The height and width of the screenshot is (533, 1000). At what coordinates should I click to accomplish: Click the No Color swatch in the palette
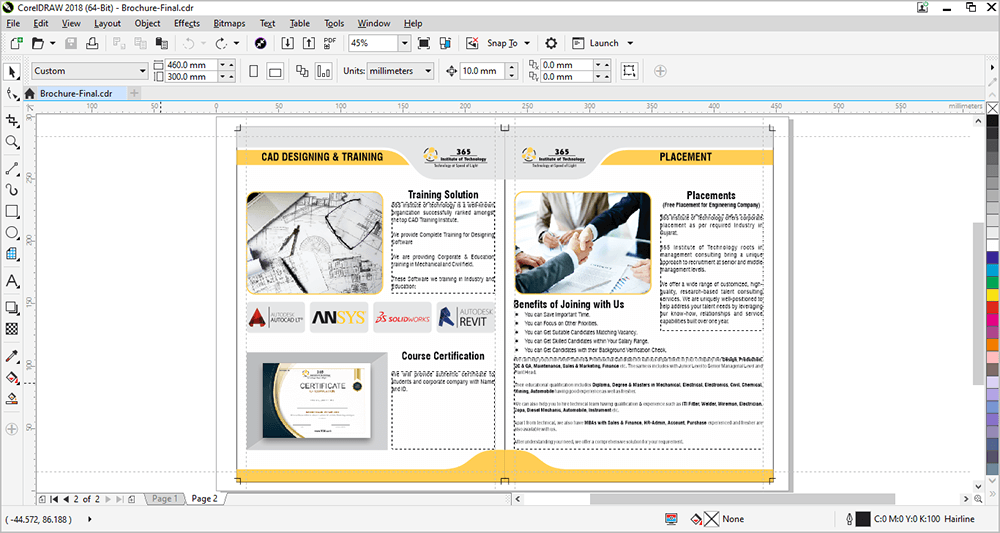[x=992, y=108]
